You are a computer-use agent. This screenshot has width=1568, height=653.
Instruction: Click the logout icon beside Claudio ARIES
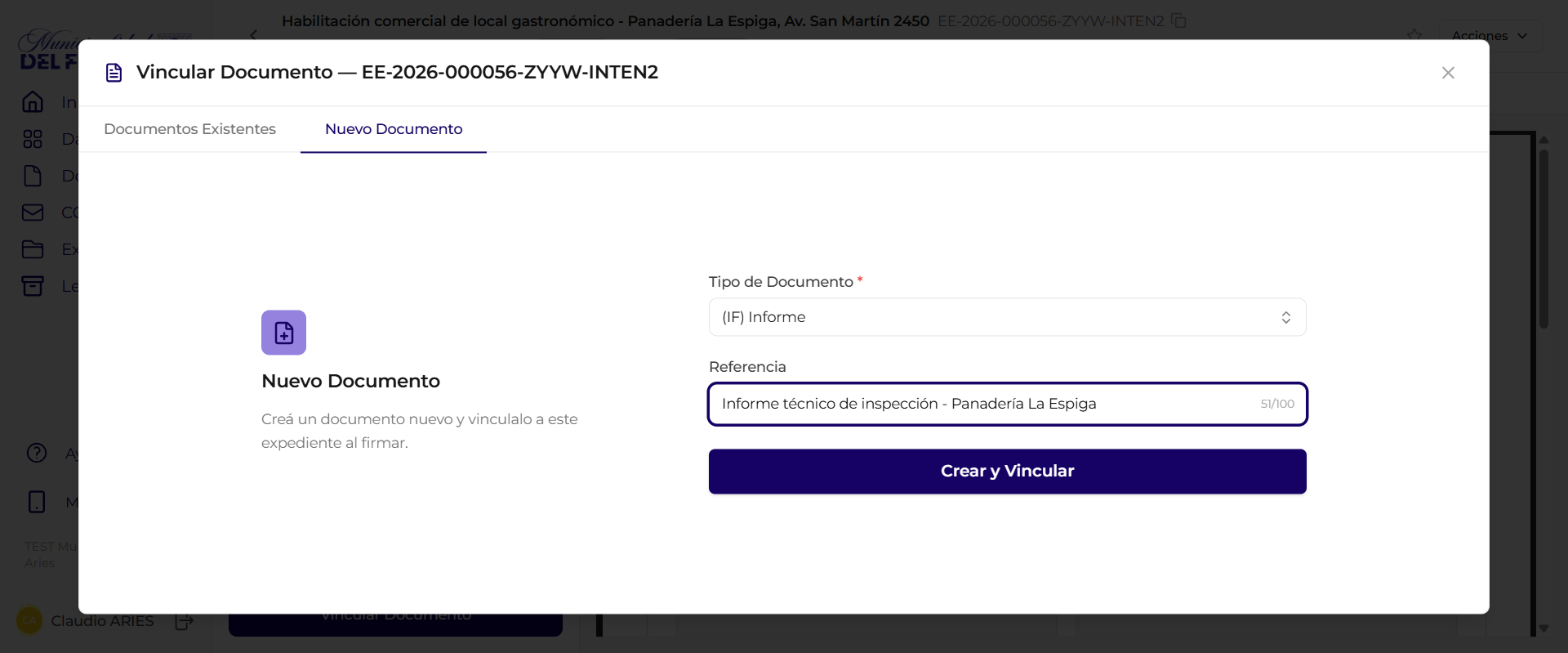(185, 621)
